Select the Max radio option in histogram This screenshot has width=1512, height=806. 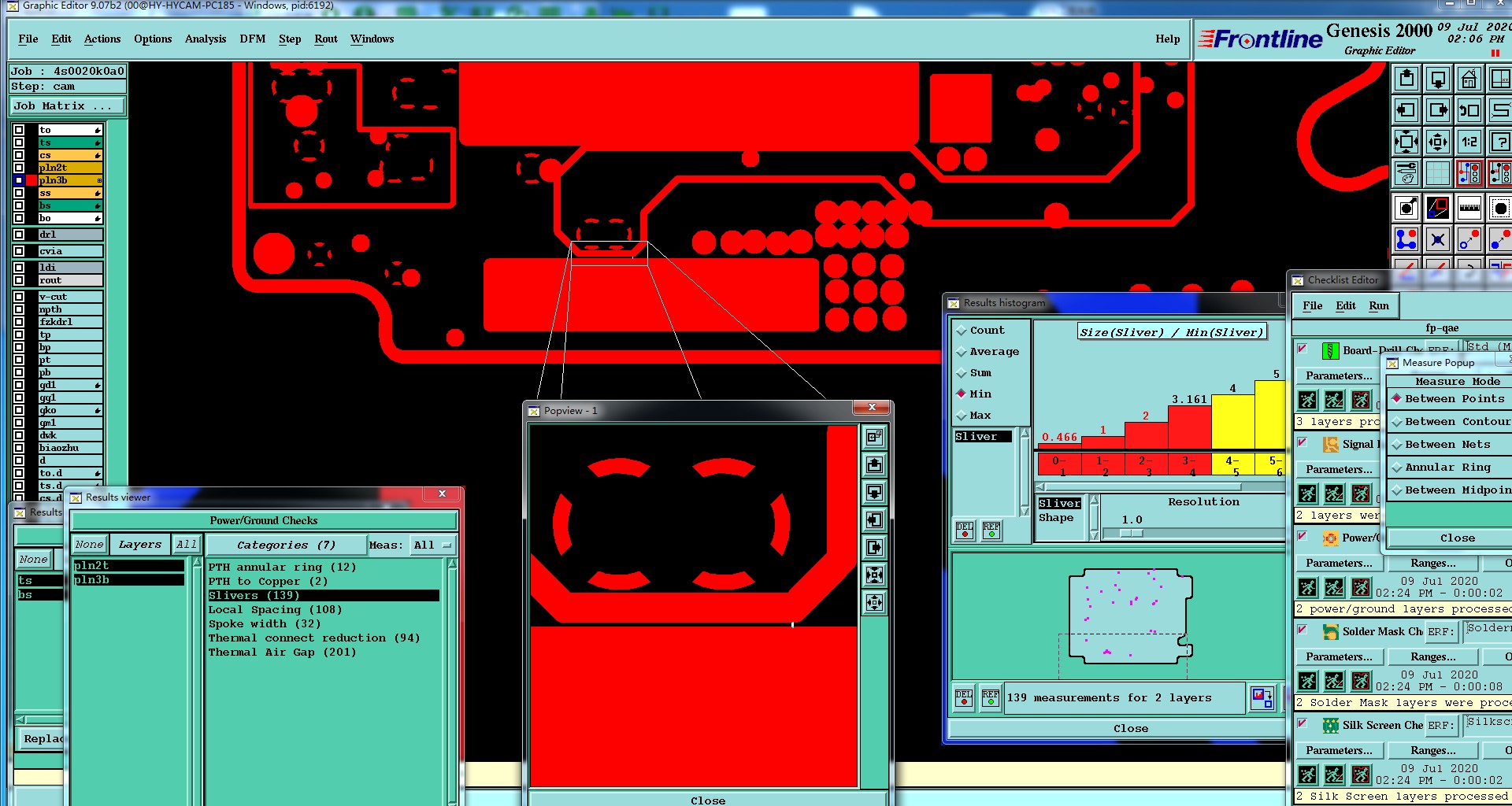974,416
